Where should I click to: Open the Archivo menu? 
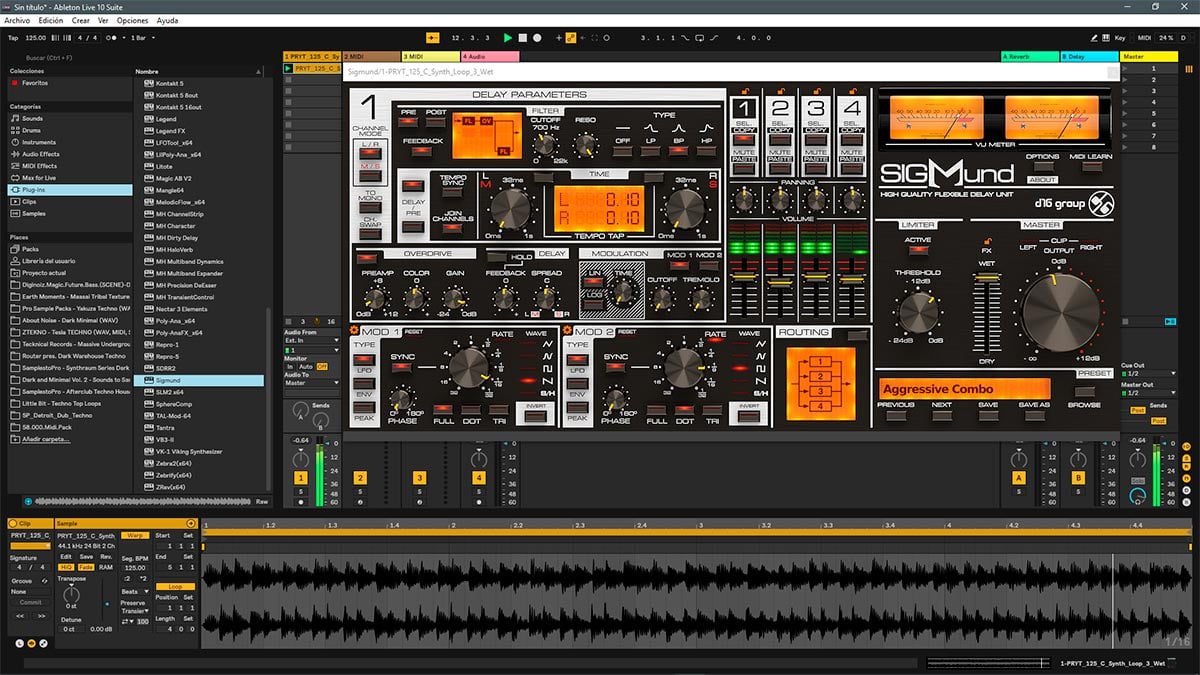click(18, 20)
